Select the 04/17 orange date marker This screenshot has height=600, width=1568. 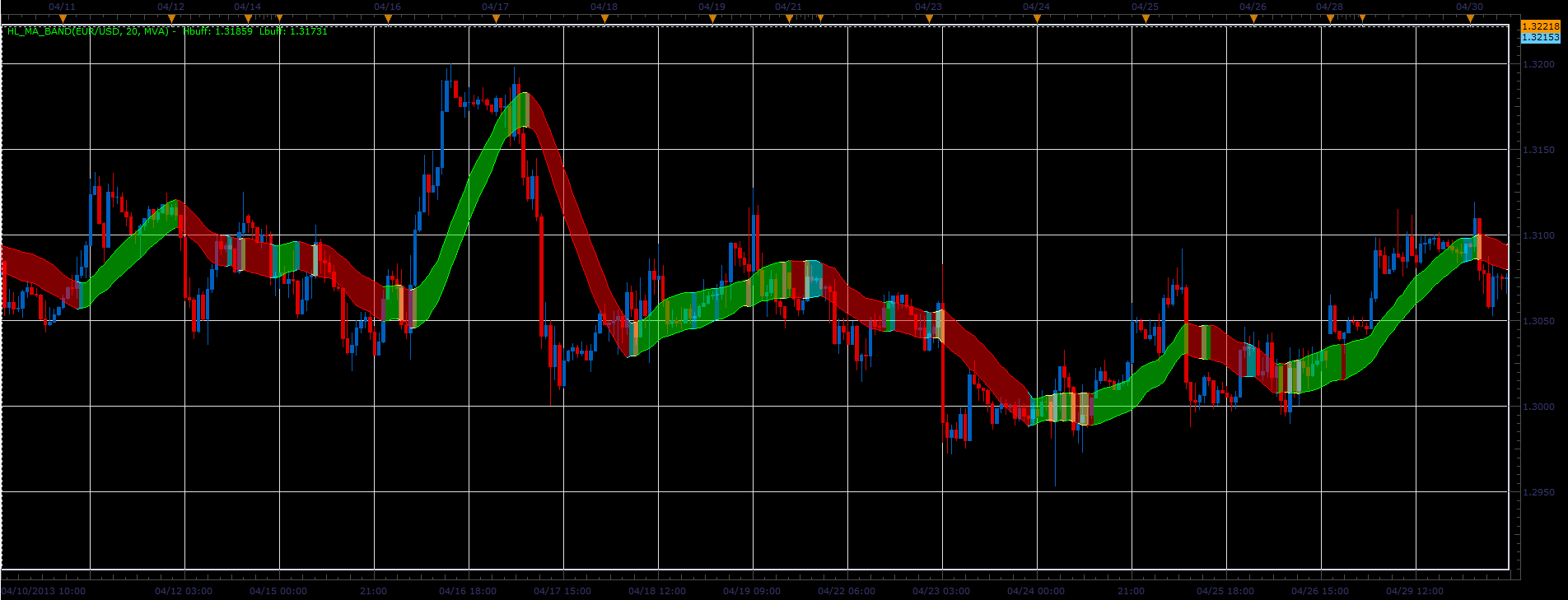pos(496,18)
